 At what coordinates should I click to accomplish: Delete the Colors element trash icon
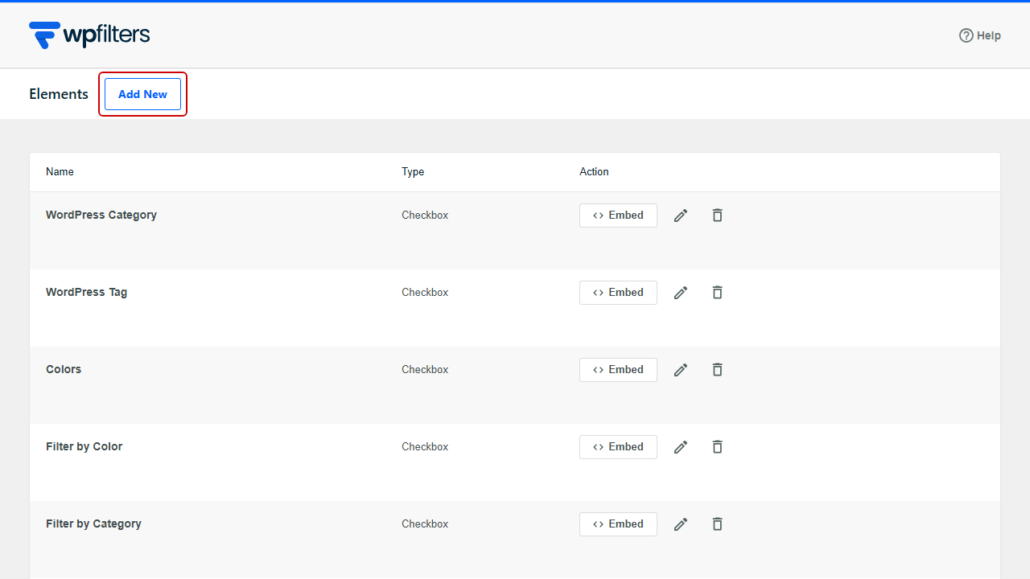coord(717,369)
